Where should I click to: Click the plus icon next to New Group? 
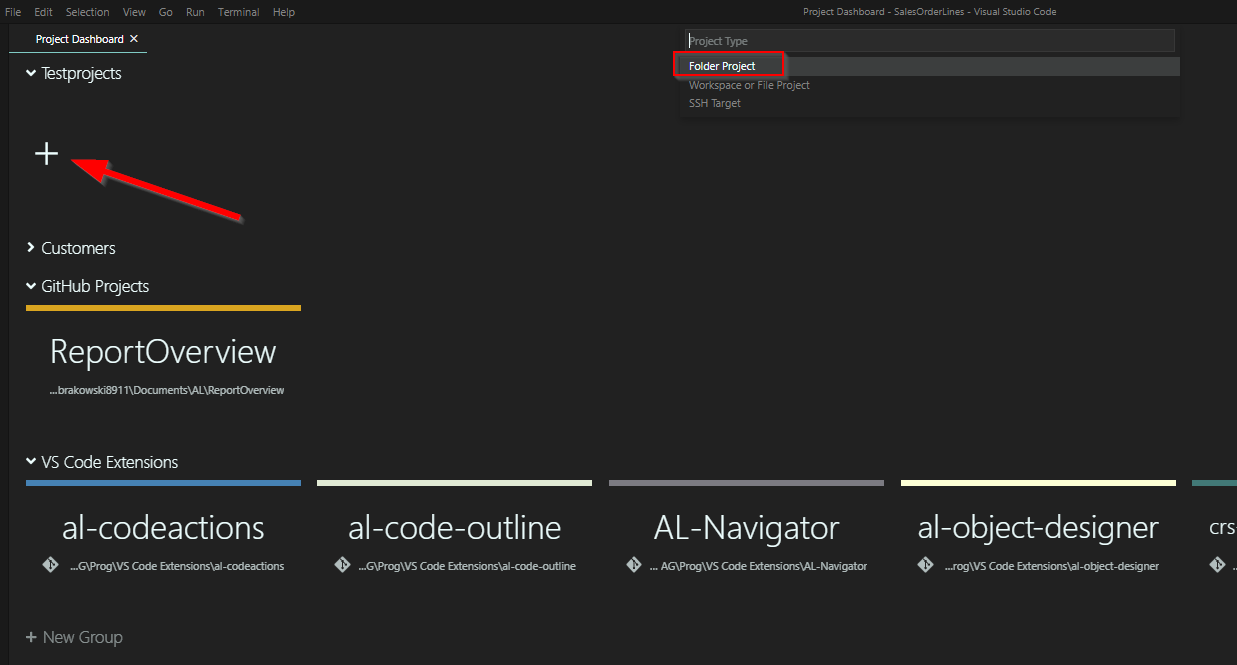[x=31, y=637]
